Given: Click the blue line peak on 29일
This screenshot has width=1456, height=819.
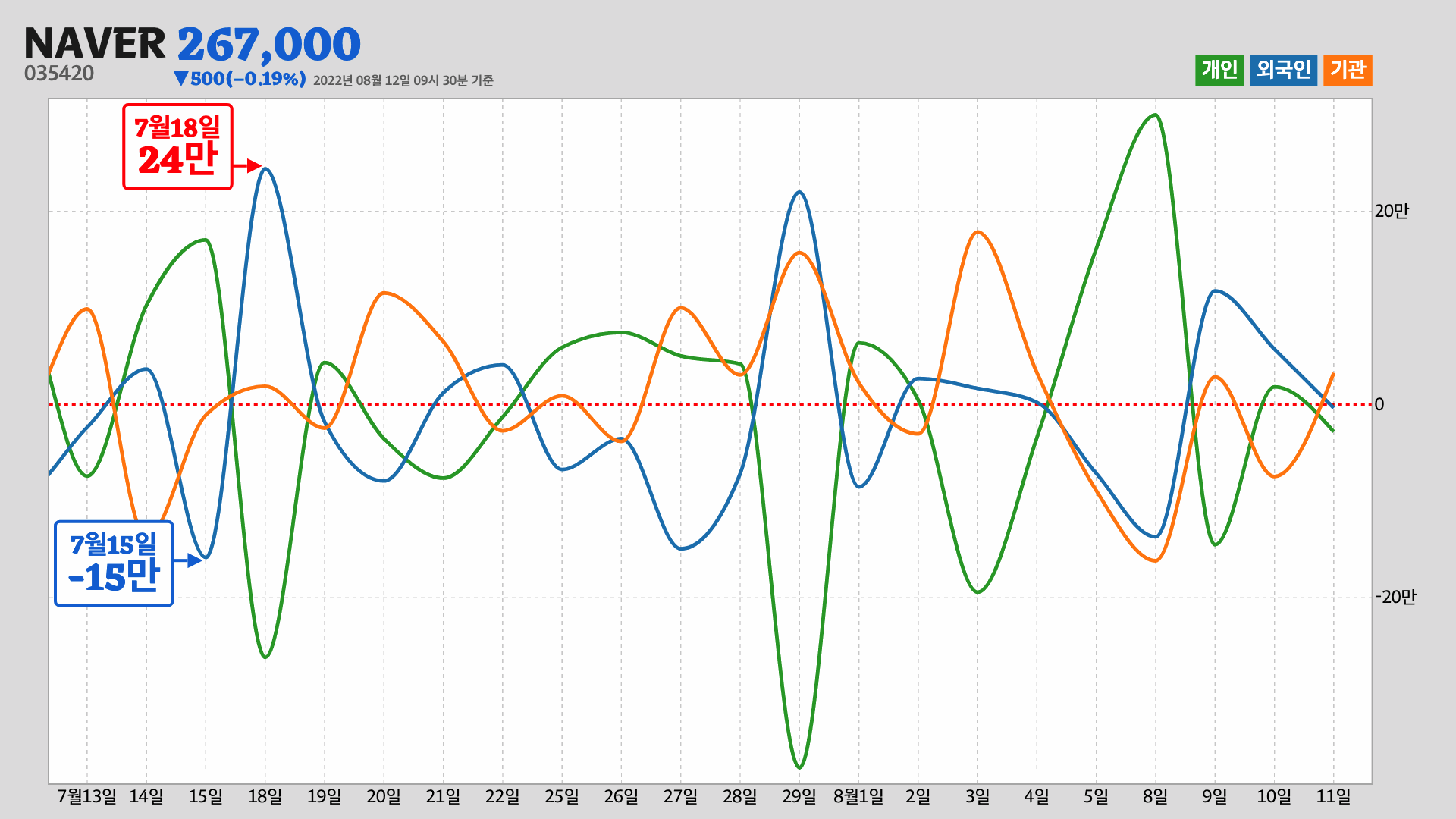Looking at the screenshot, I should click(x=799, y=192).
